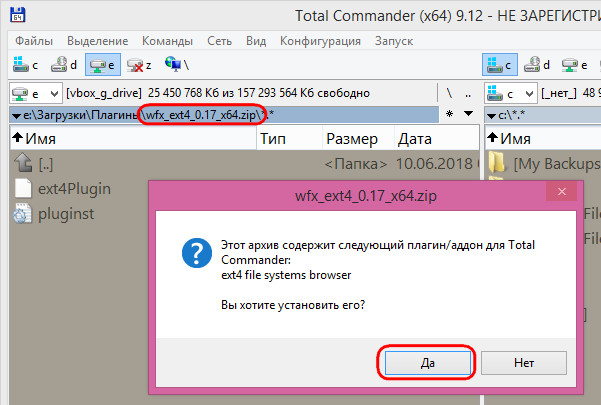Viewport: 601px width, 405px height.
Task: Sort left panel by Тип column
Action: click(289, 138)
